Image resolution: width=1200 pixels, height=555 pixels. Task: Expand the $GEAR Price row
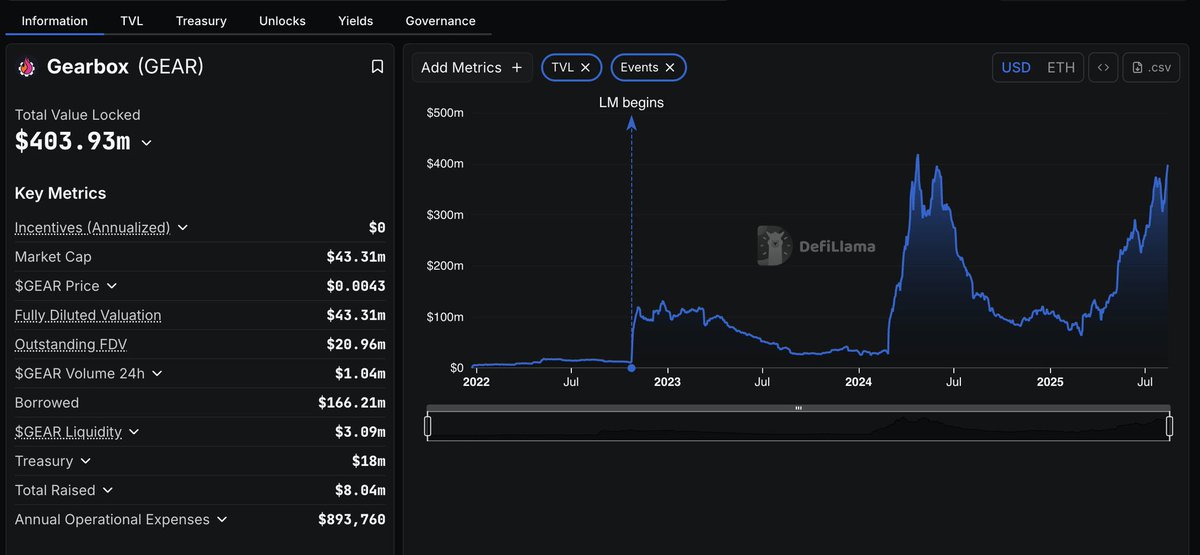[x=112, y=286]
